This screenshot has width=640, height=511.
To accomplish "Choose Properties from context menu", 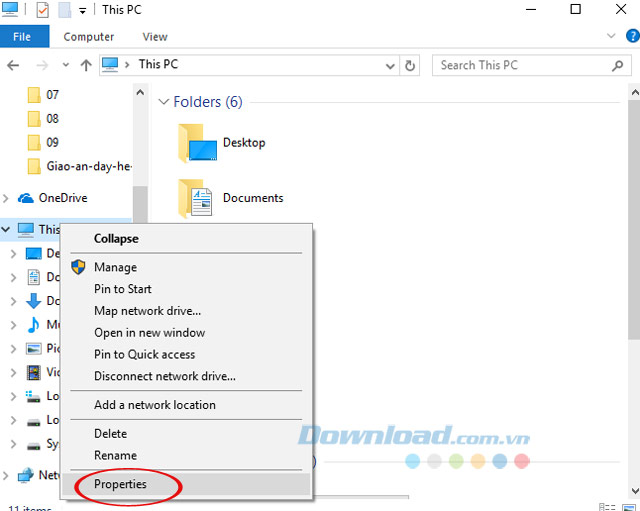I will 187,484.
